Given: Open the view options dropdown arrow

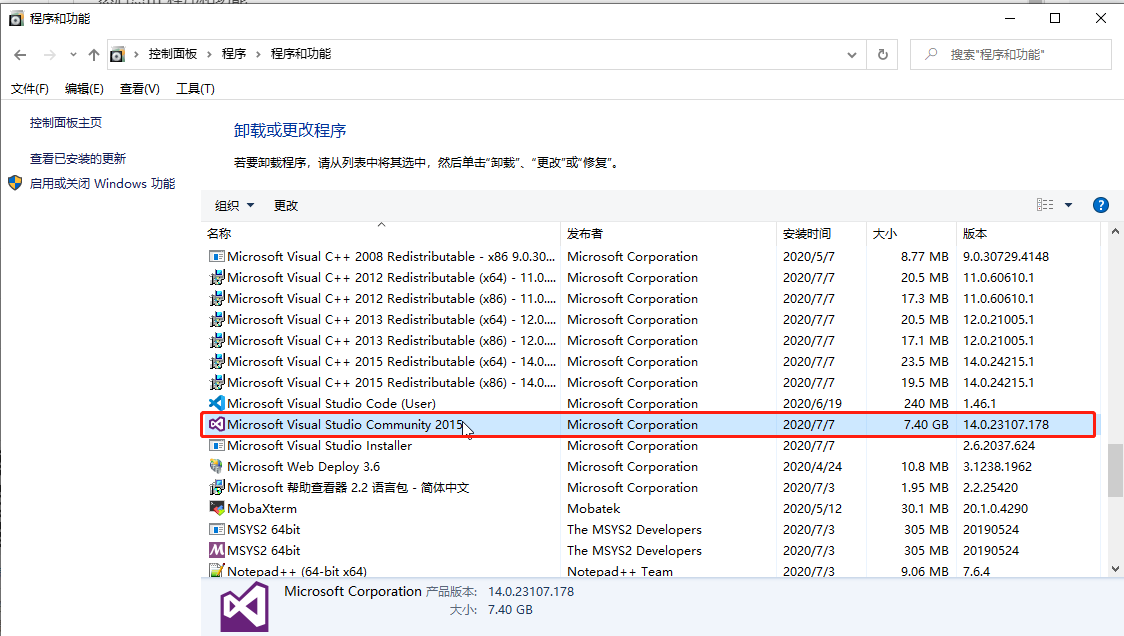Looking at the screenshot, I should 1068,205.
